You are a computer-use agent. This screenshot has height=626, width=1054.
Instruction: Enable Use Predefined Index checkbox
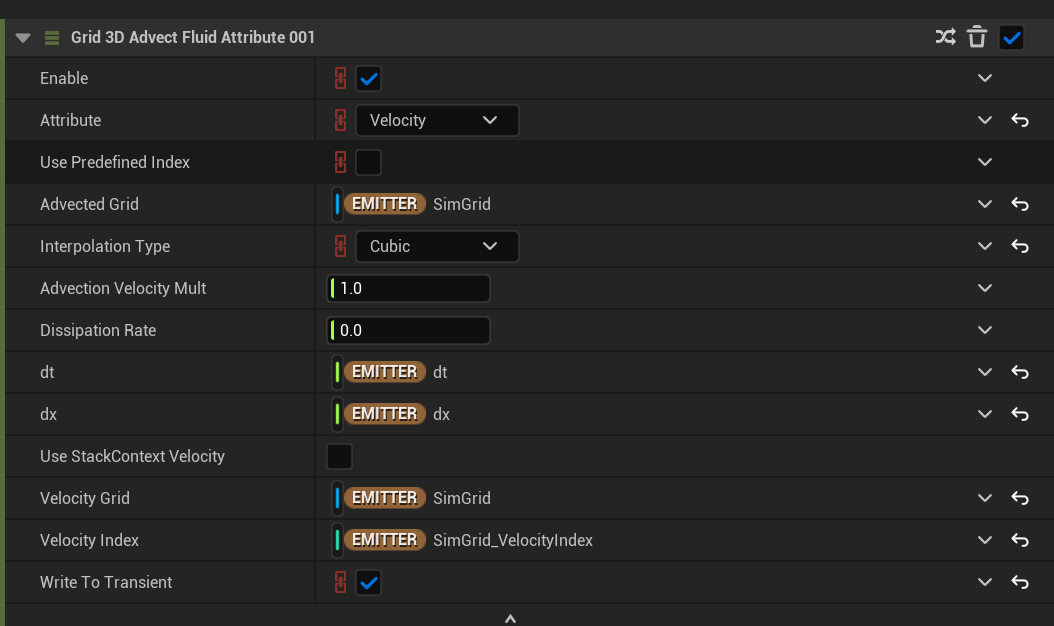[x=369, y=162]
